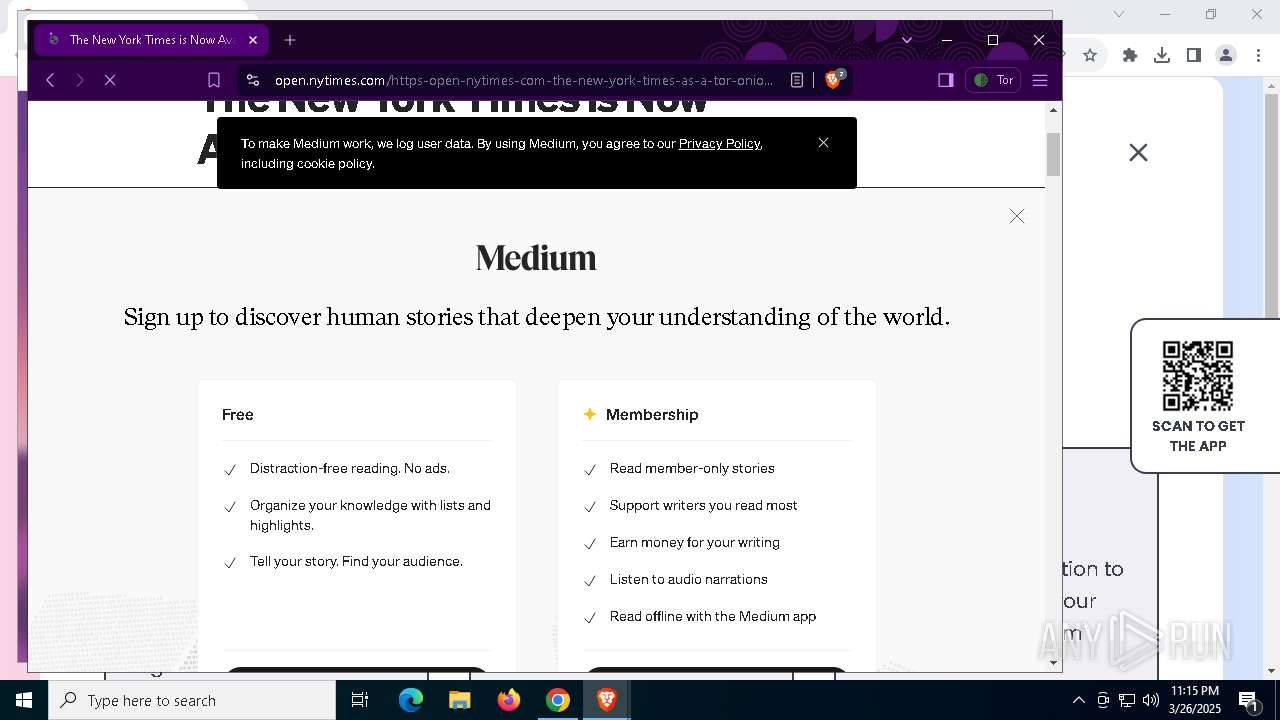Click 'Read member-only stories' text
This screenshot has width=1280, height=720.
coord(692,468)
